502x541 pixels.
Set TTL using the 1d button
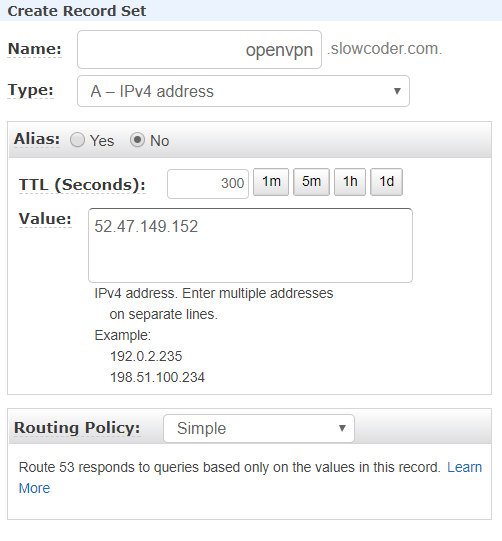[x=386, y=182]
